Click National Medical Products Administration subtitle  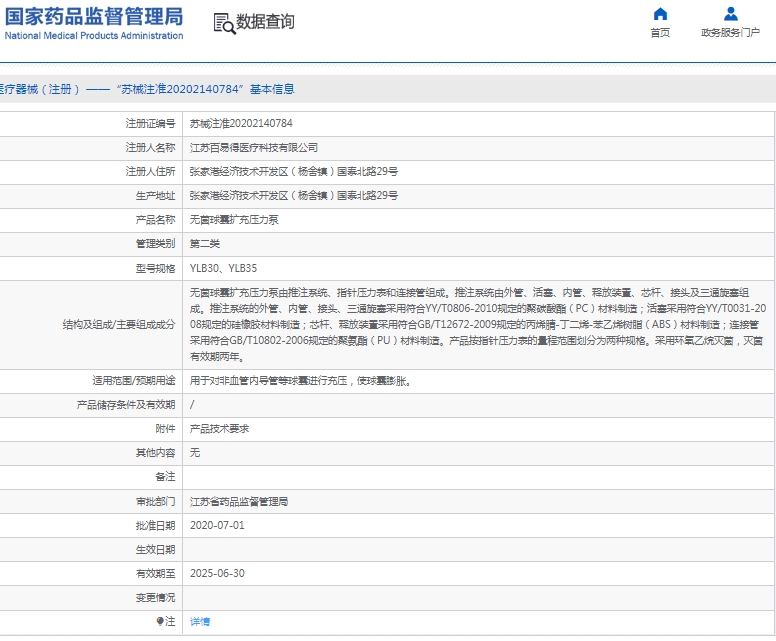pyautogui.click(x=94, y=36)
